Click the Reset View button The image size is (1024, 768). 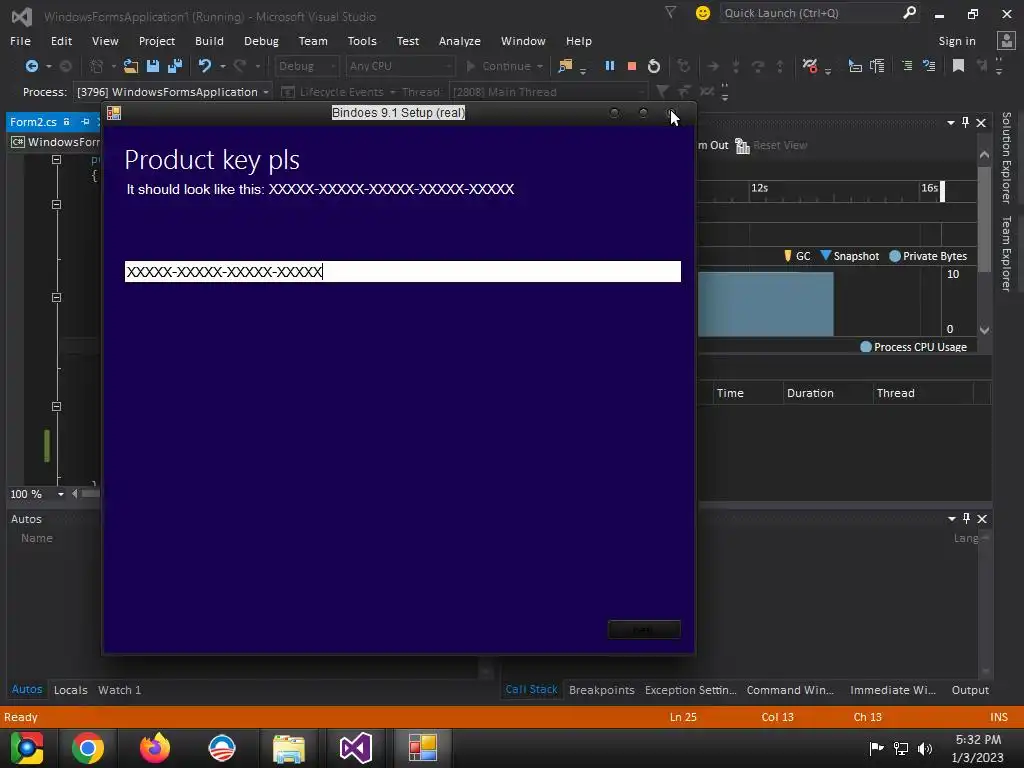click(771, 145)
